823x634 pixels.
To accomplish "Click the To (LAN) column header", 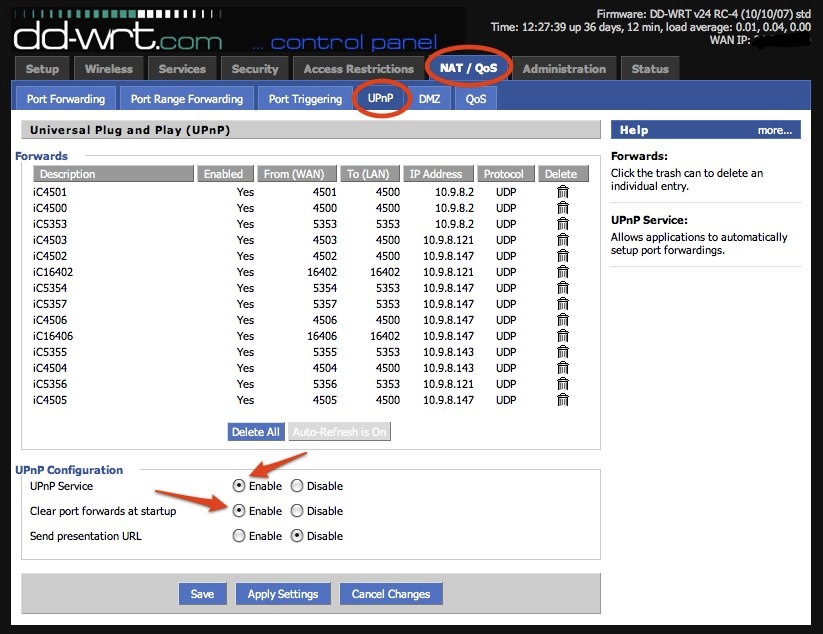I will pyautogui.click(x=370, y=174).
